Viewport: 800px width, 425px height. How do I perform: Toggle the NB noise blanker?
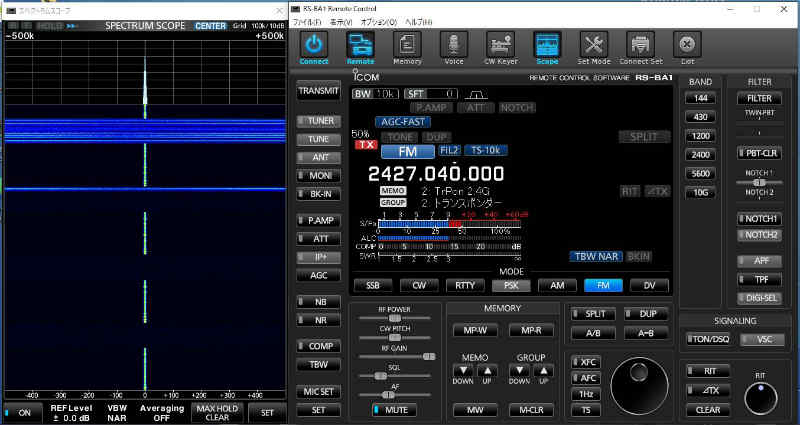[318, 302]
